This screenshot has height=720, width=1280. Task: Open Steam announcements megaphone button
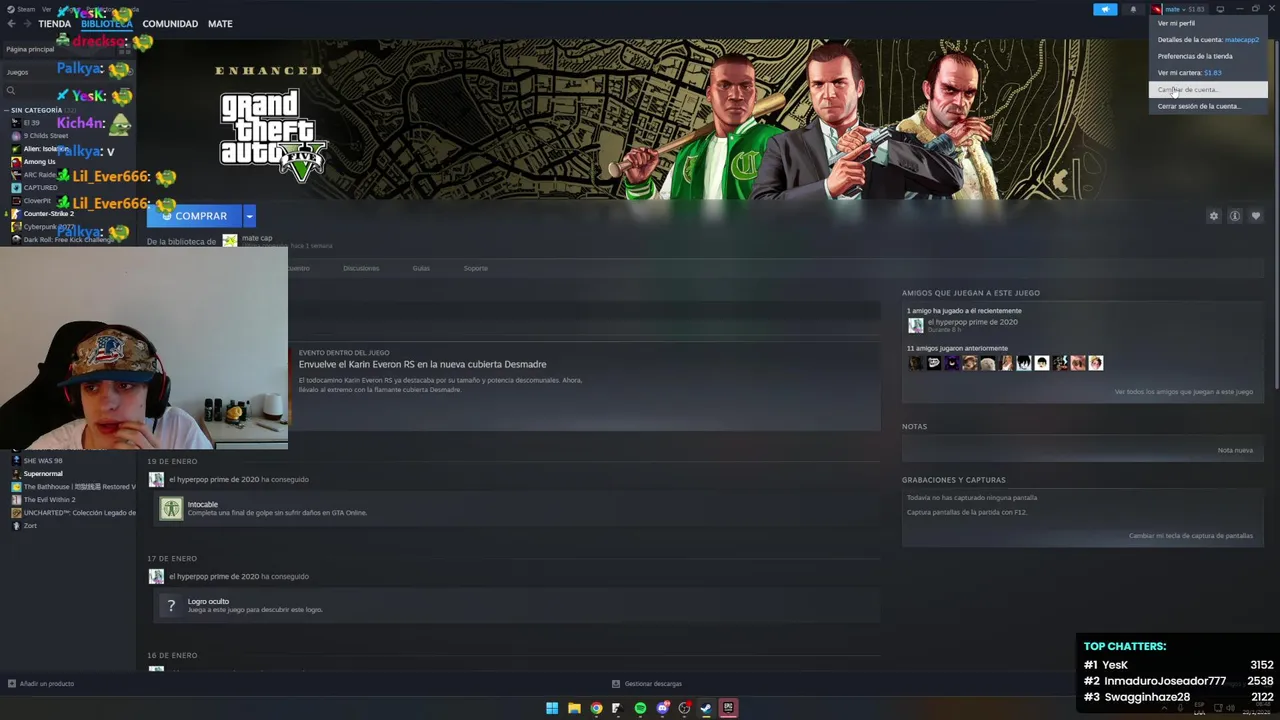point(1105,9)
